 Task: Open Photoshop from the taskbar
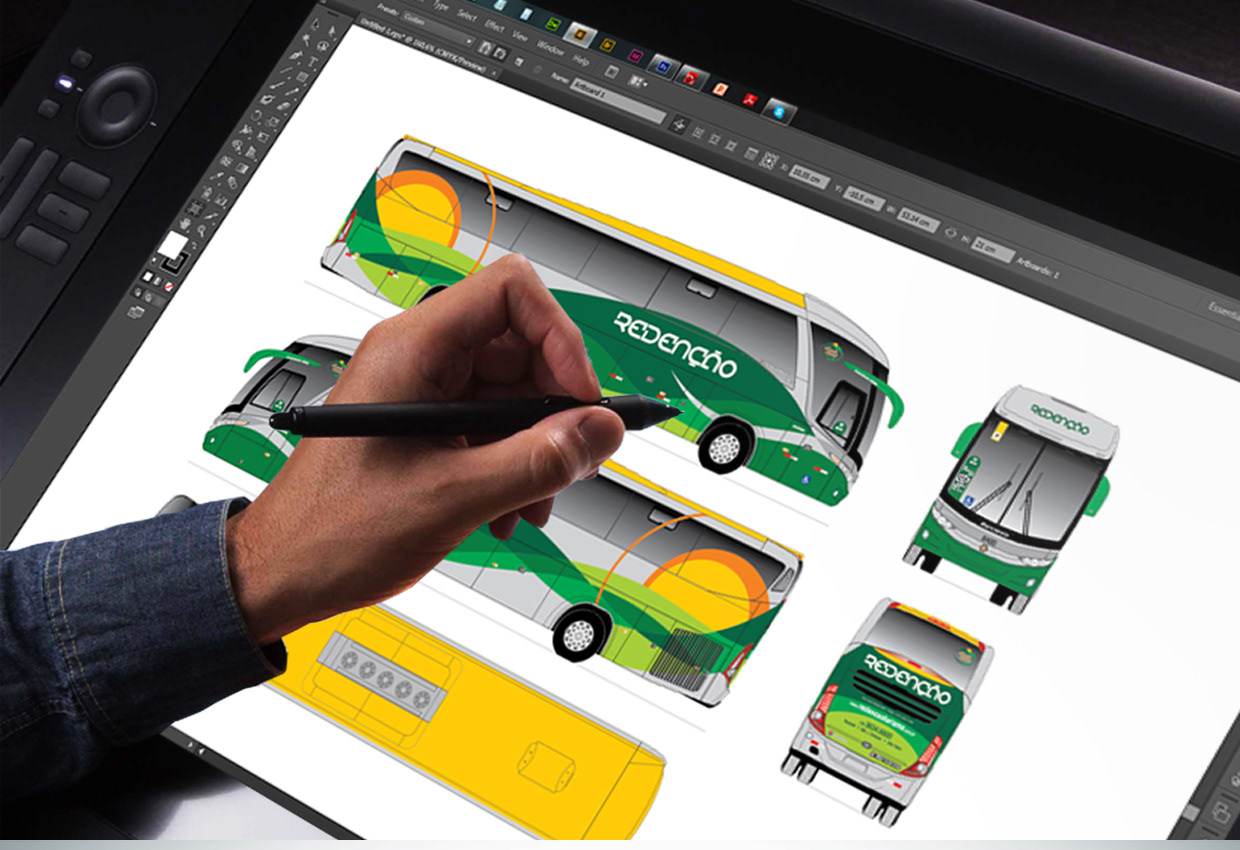point(664,66)
